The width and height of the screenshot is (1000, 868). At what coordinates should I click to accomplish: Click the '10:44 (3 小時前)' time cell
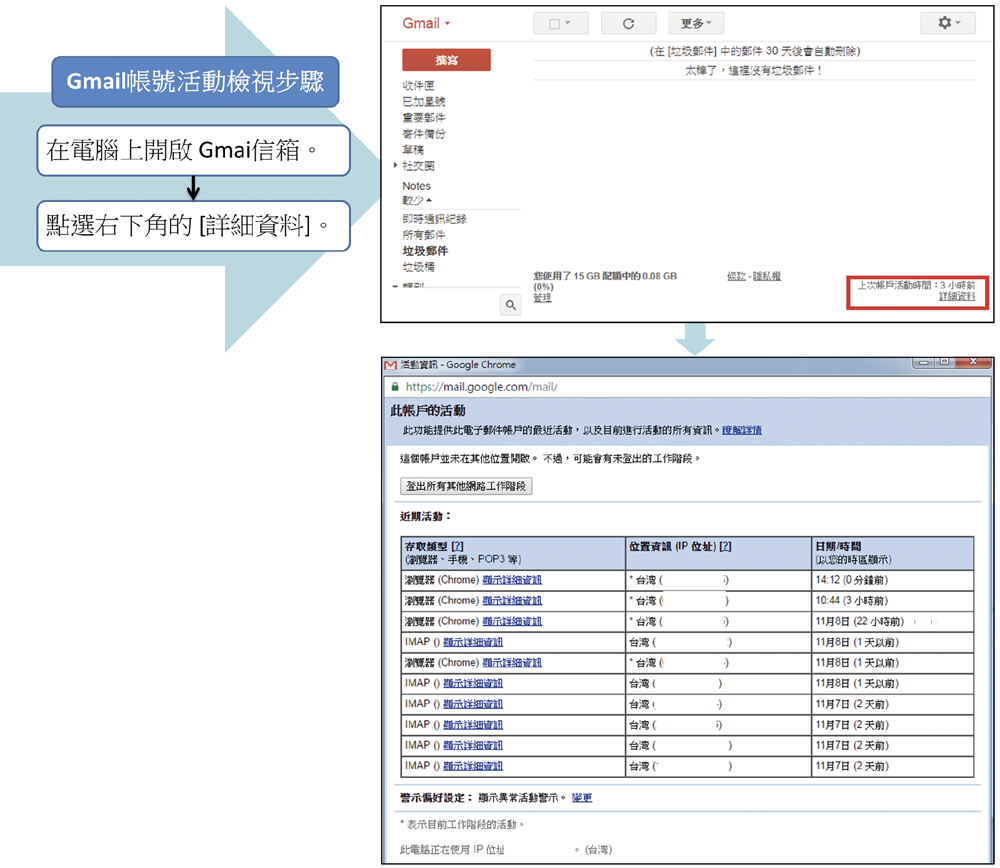click(893, 601)
